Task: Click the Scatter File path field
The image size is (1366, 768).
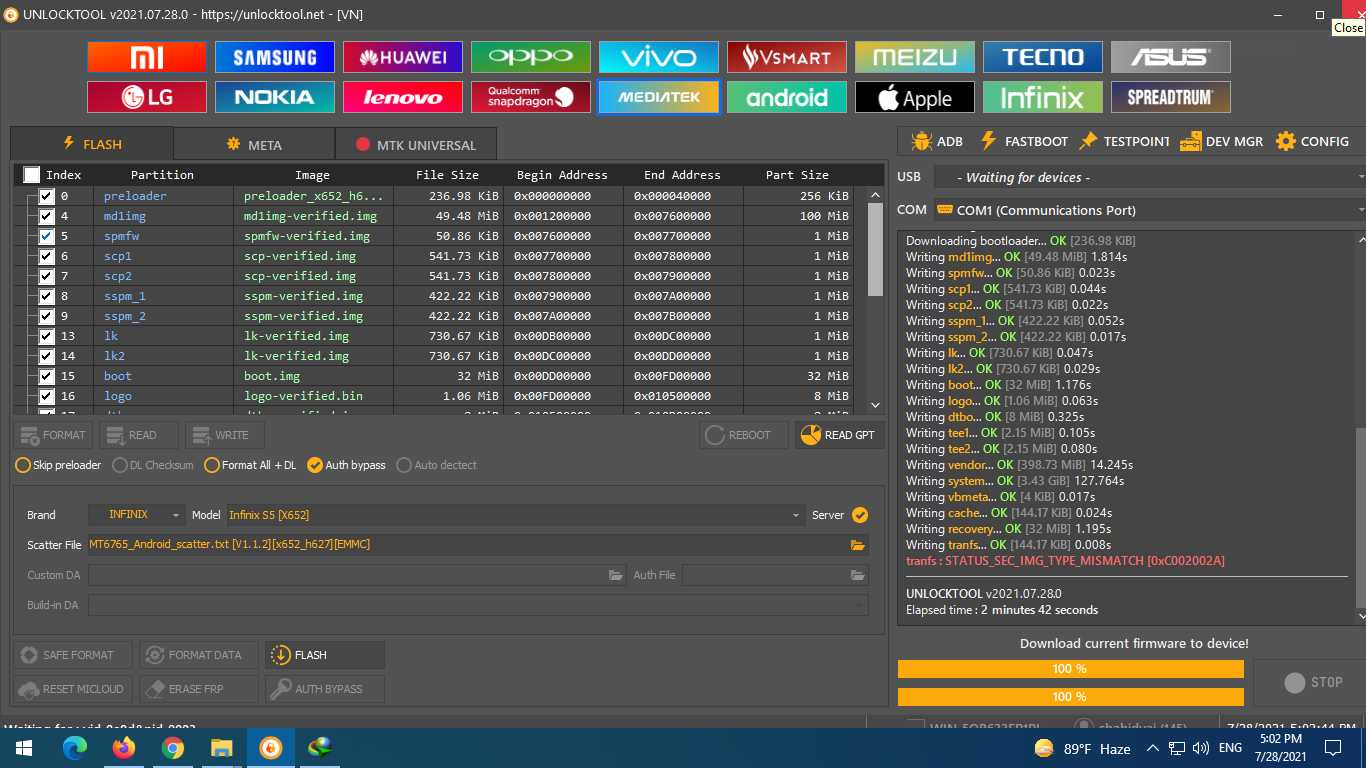Action: 478,545
